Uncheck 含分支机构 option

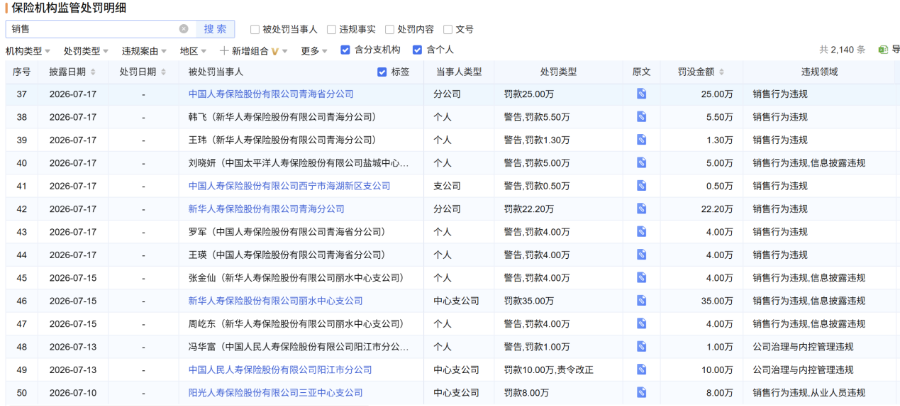(x=345, y=50)
